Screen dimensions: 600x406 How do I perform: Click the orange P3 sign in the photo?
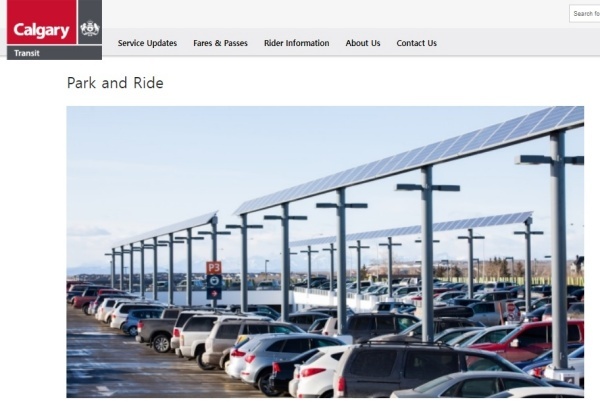214,267
